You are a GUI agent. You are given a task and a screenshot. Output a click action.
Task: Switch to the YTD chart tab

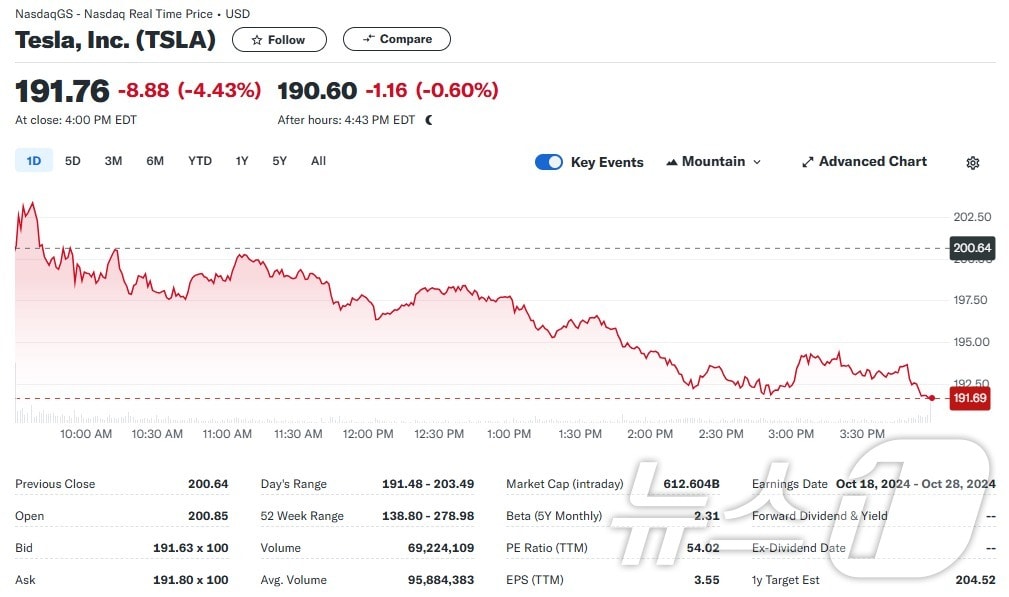coord(199,160)
